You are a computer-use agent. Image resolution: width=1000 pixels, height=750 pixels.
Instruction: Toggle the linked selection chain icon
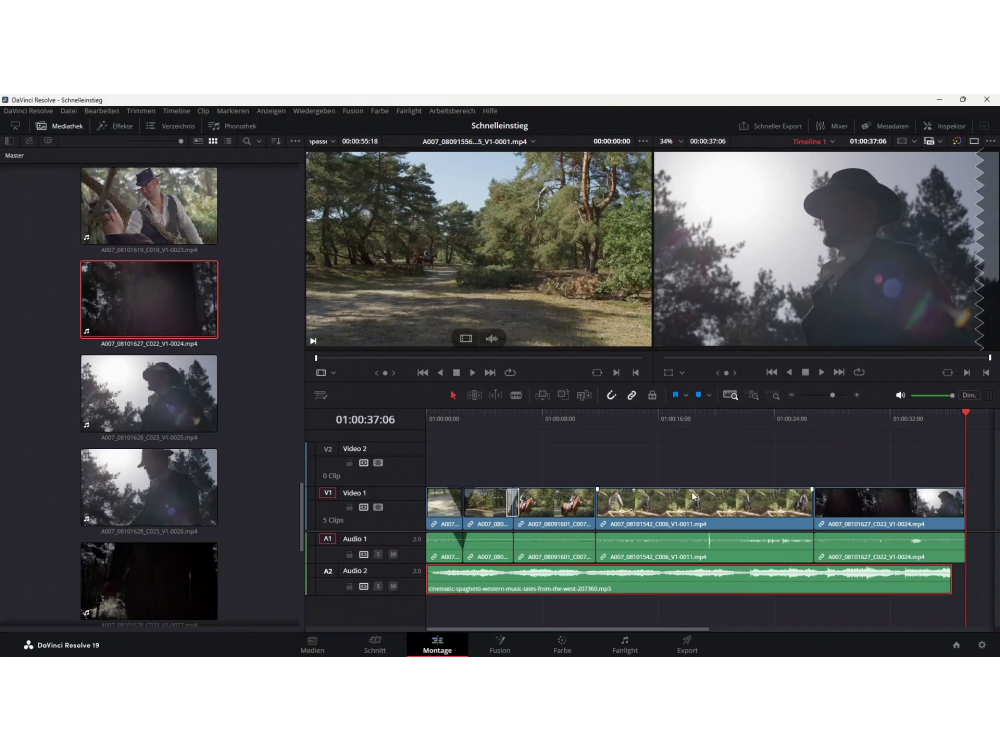point(632,395)
